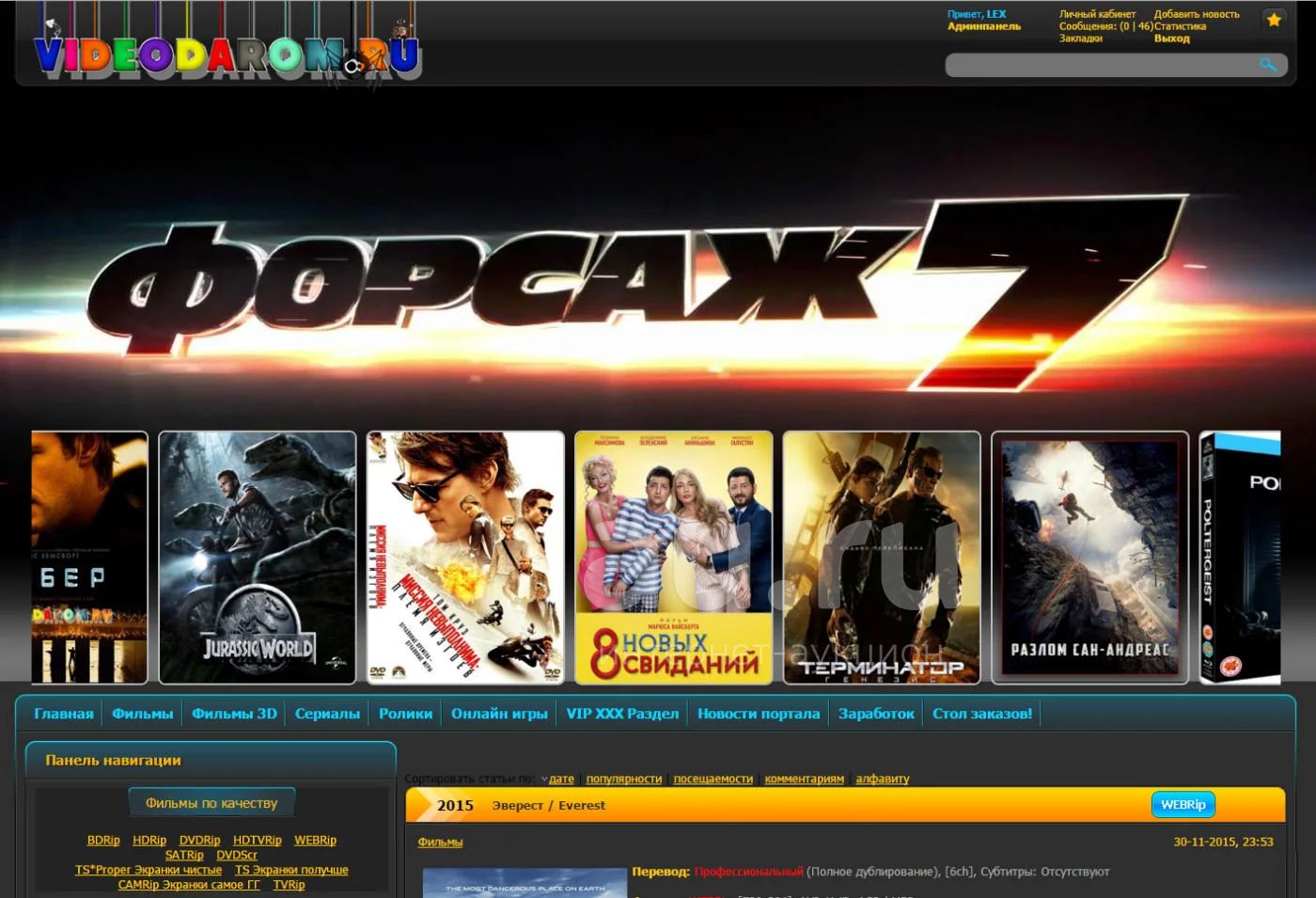Open Статистика link
This screenshot has width=1316, height=898.
point(1180,26)
